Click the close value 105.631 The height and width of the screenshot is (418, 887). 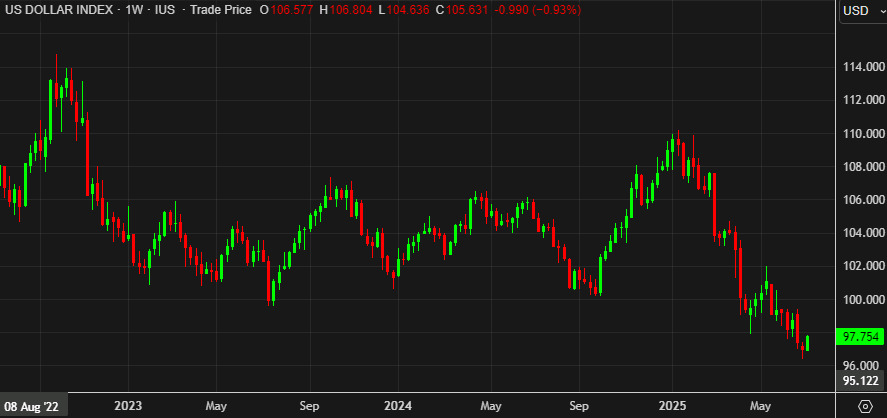click(x=467, y=10)
